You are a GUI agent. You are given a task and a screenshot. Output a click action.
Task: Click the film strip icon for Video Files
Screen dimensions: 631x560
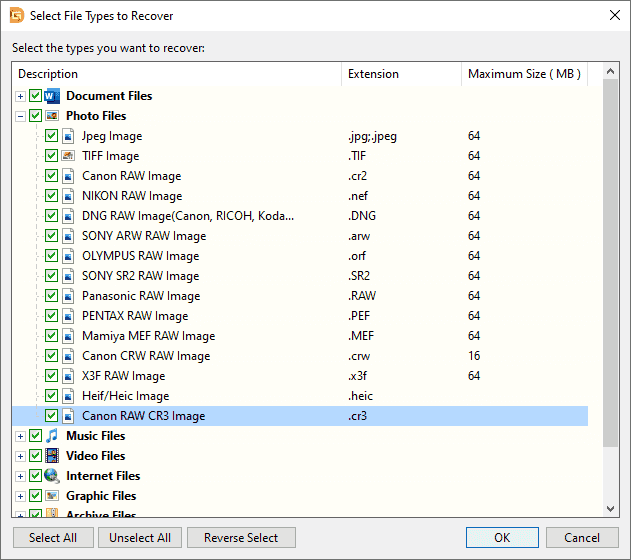(52, 456)
